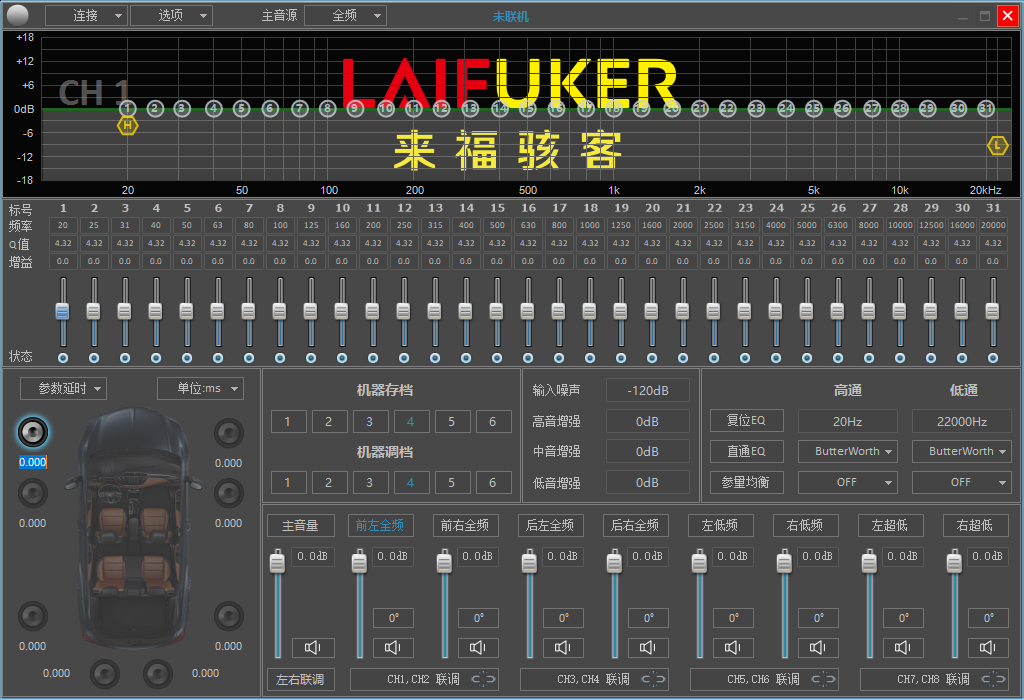Select 机器存档 preset slot 2
Viewport: 1024px width, 700px height.
328,421
